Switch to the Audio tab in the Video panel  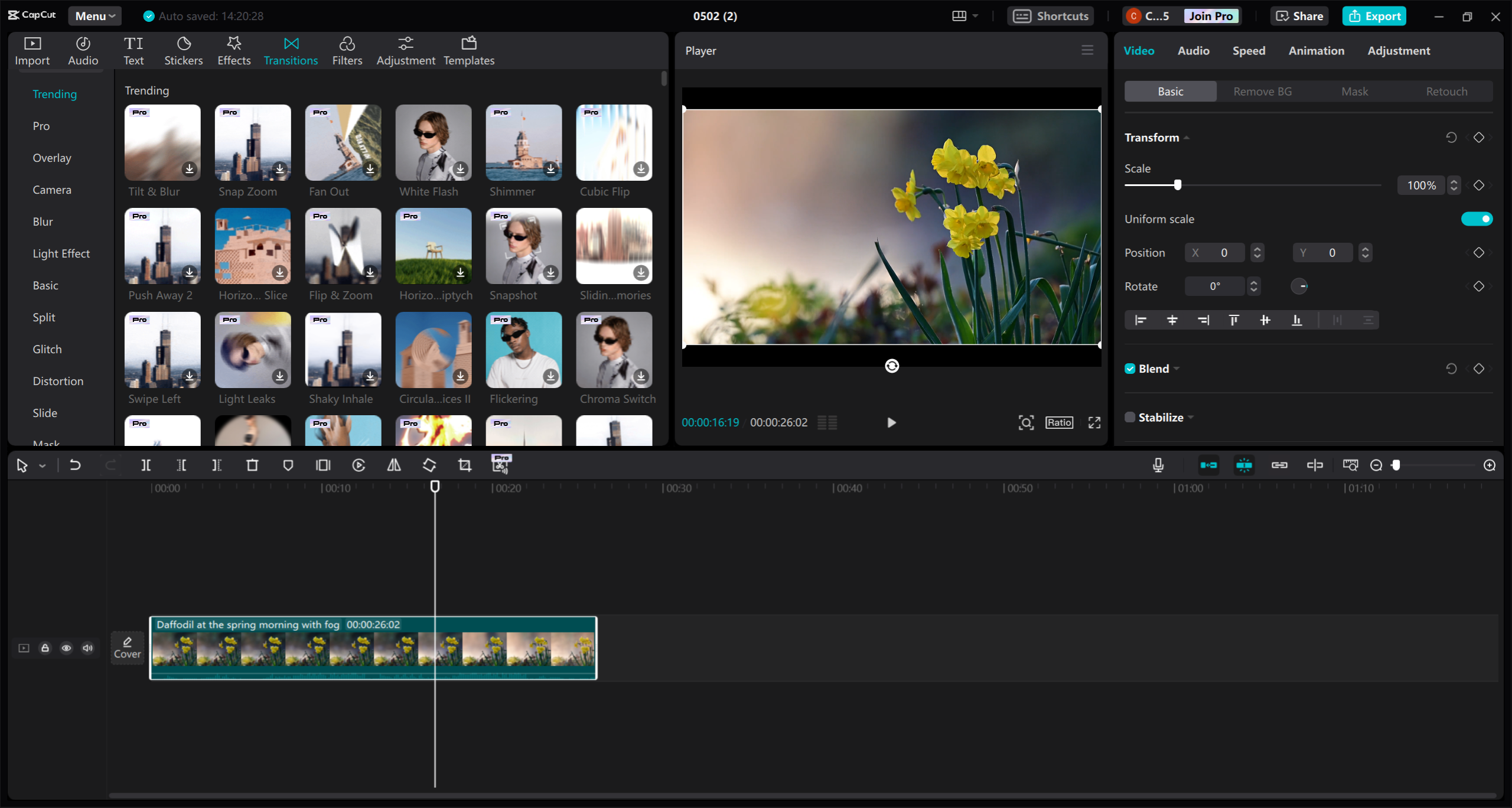click(x=1192, y=51)
